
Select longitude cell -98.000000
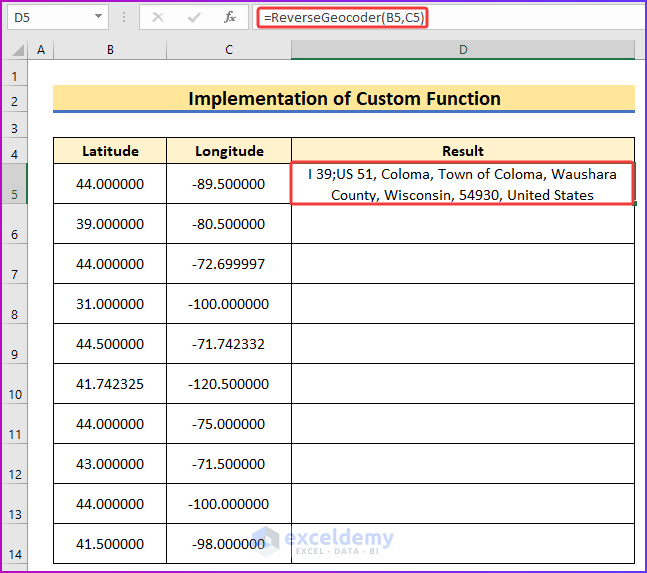pos(229,544)
